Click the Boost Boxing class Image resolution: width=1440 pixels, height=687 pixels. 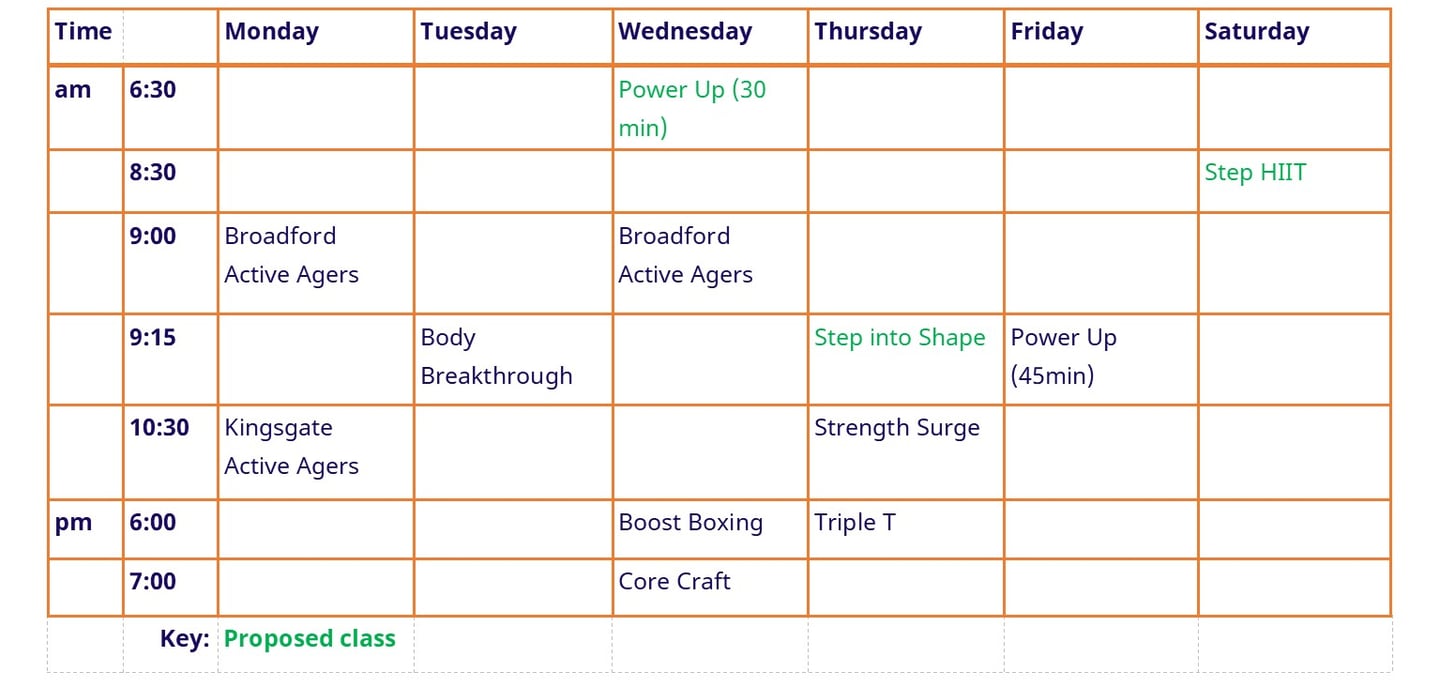pyautogui.click(x=690, y=522)
